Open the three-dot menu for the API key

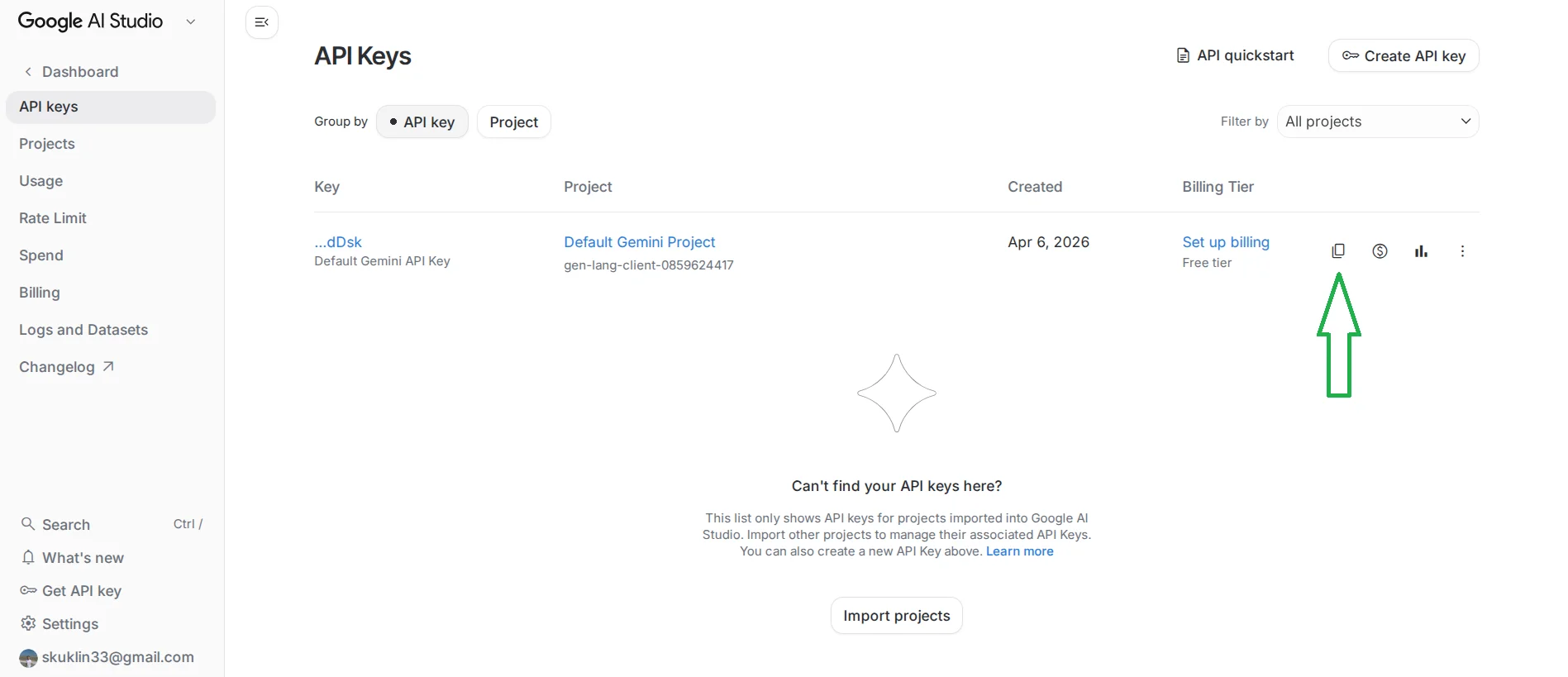click(1462, 250)
